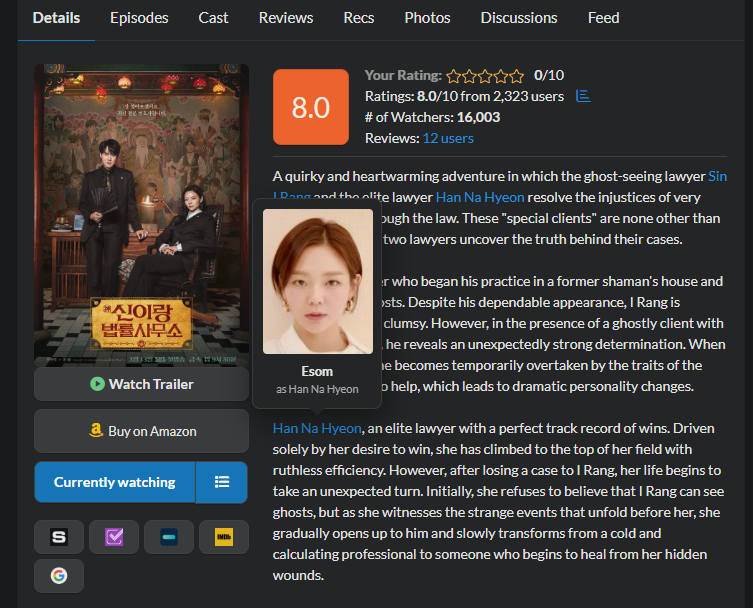Open the Photos tab
The image size is (753, 608).
click(x=427, y=18)
